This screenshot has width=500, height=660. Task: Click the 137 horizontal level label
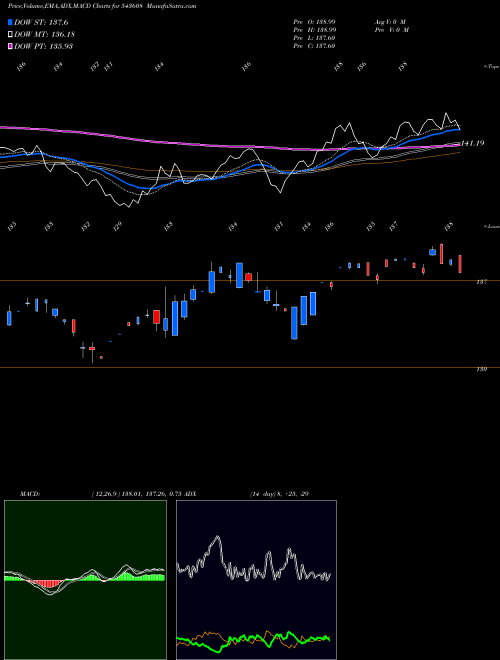click(x=482, y=282)
